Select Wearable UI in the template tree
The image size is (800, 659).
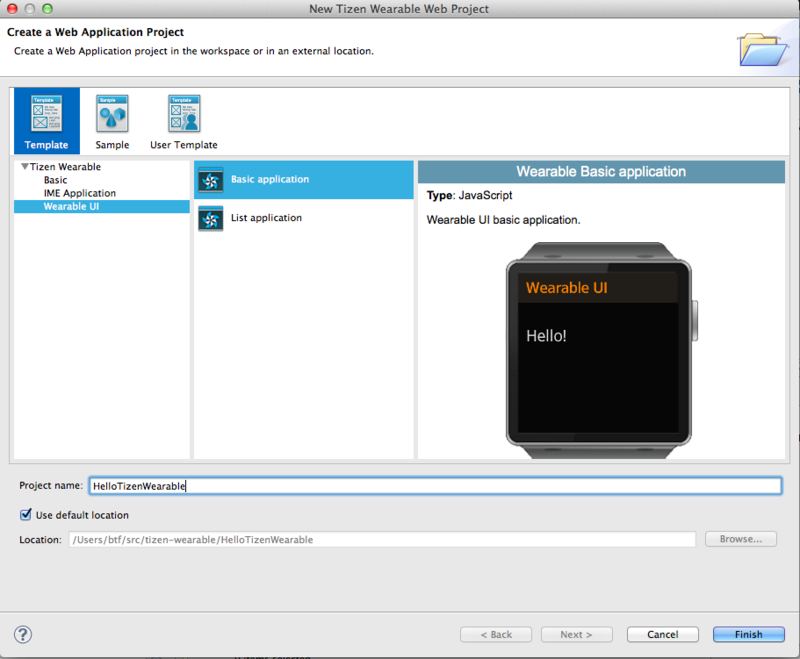click(x=102, y=207)
